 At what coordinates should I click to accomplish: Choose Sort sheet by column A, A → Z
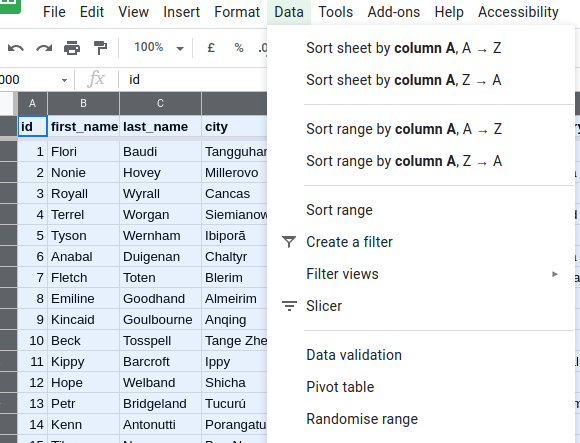pos(421,48)
